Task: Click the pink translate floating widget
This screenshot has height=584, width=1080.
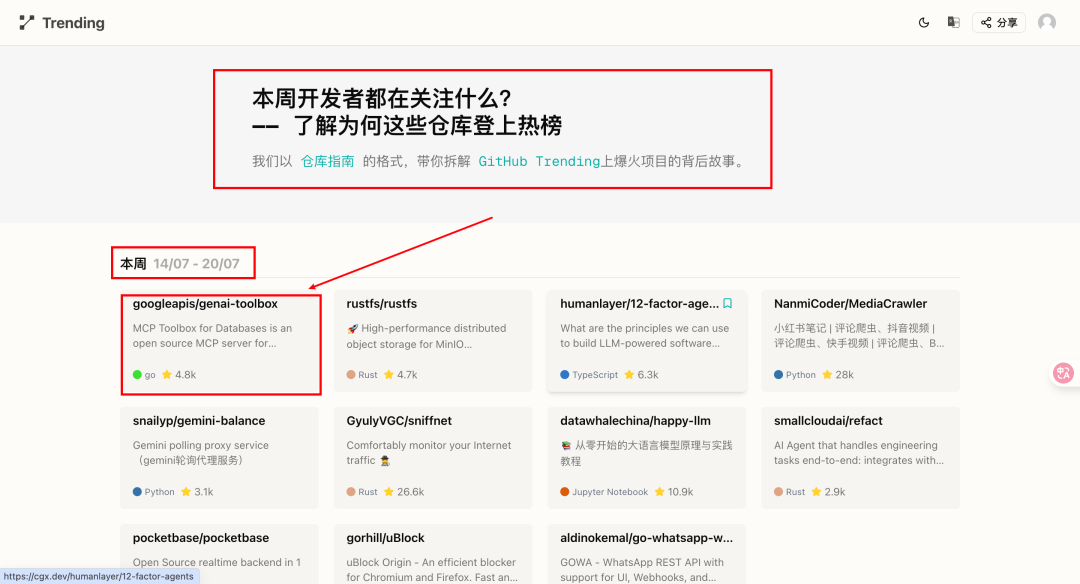Action: [1063, 373]
